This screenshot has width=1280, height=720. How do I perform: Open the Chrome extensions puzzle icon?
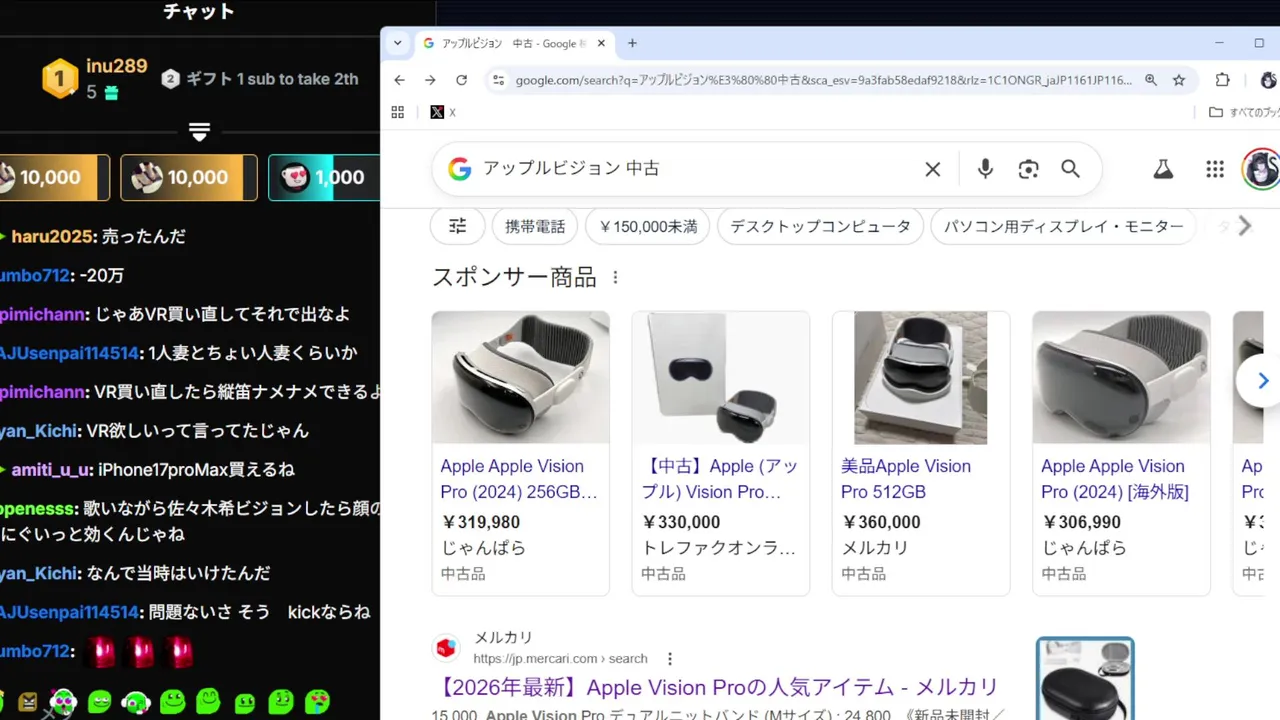(x=1223, y=80)
